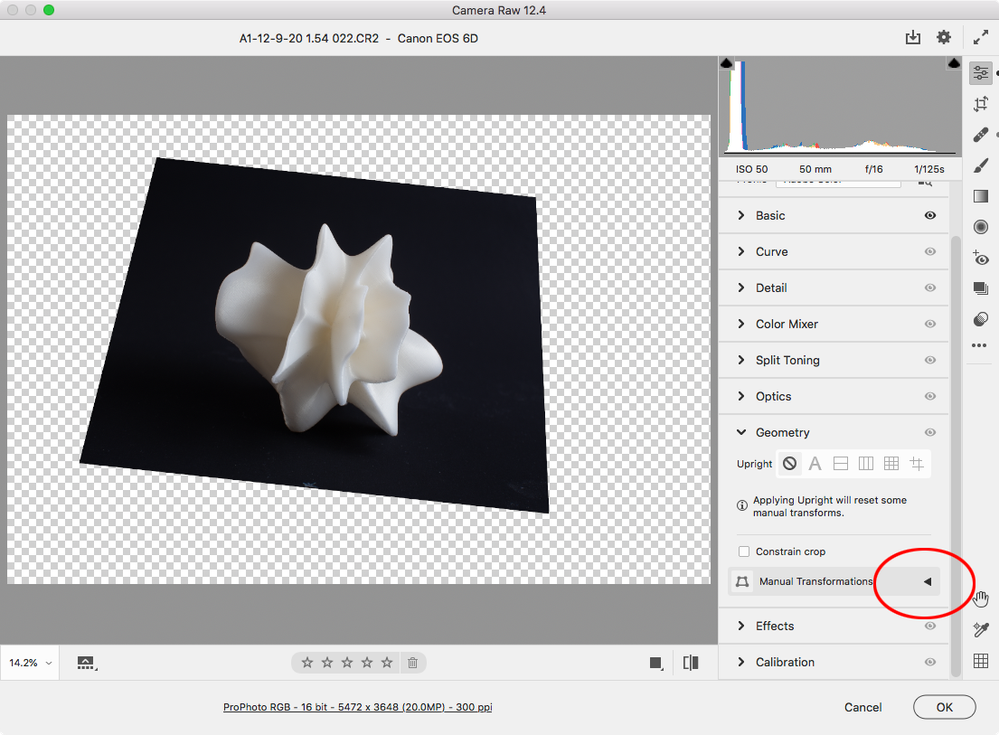Rate the image five stars
Viewport: 999px width, 735px height.
pyautogui.click(x=387, y=663)
